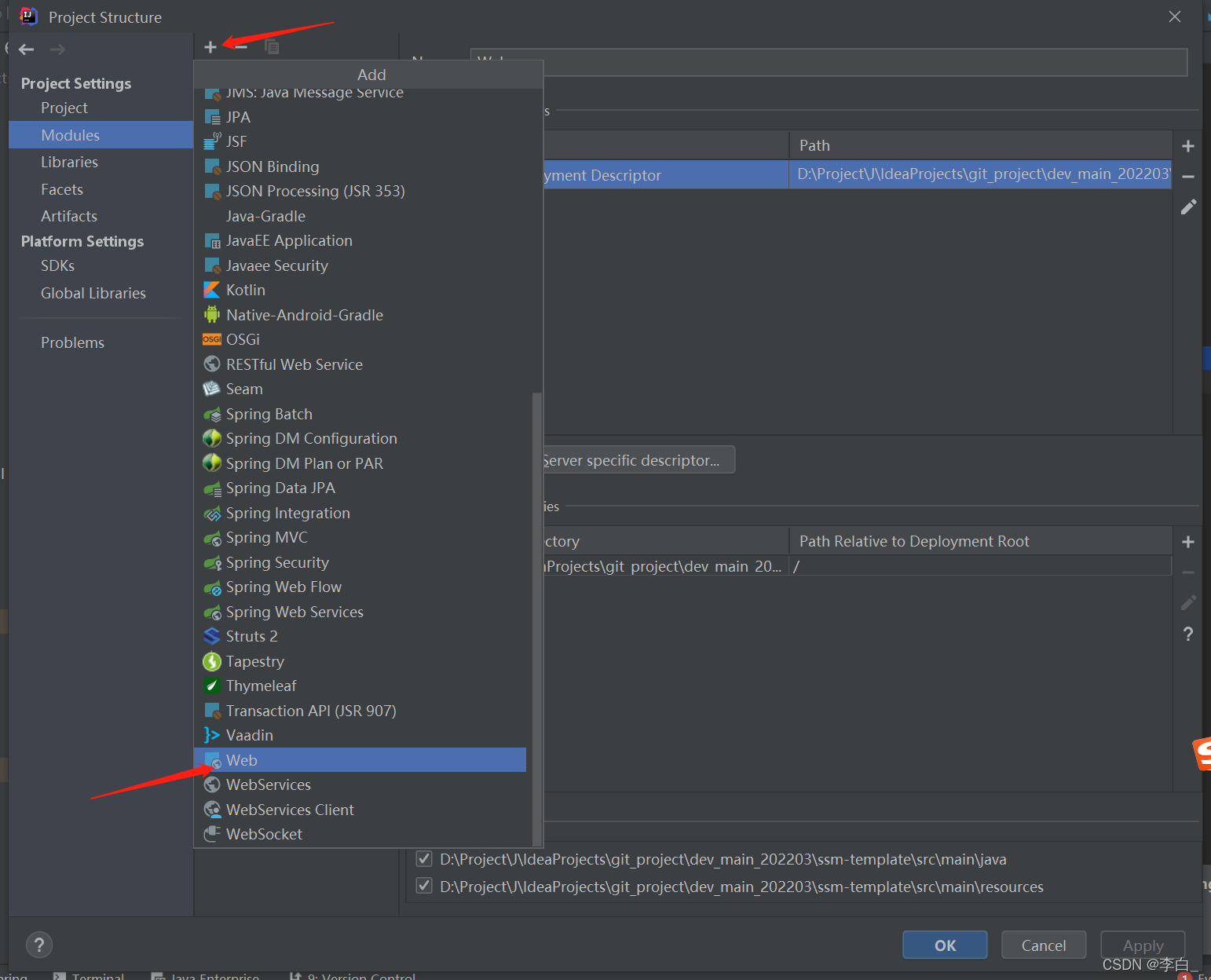Select the Deployment Descriptor table row

[858, 174]
